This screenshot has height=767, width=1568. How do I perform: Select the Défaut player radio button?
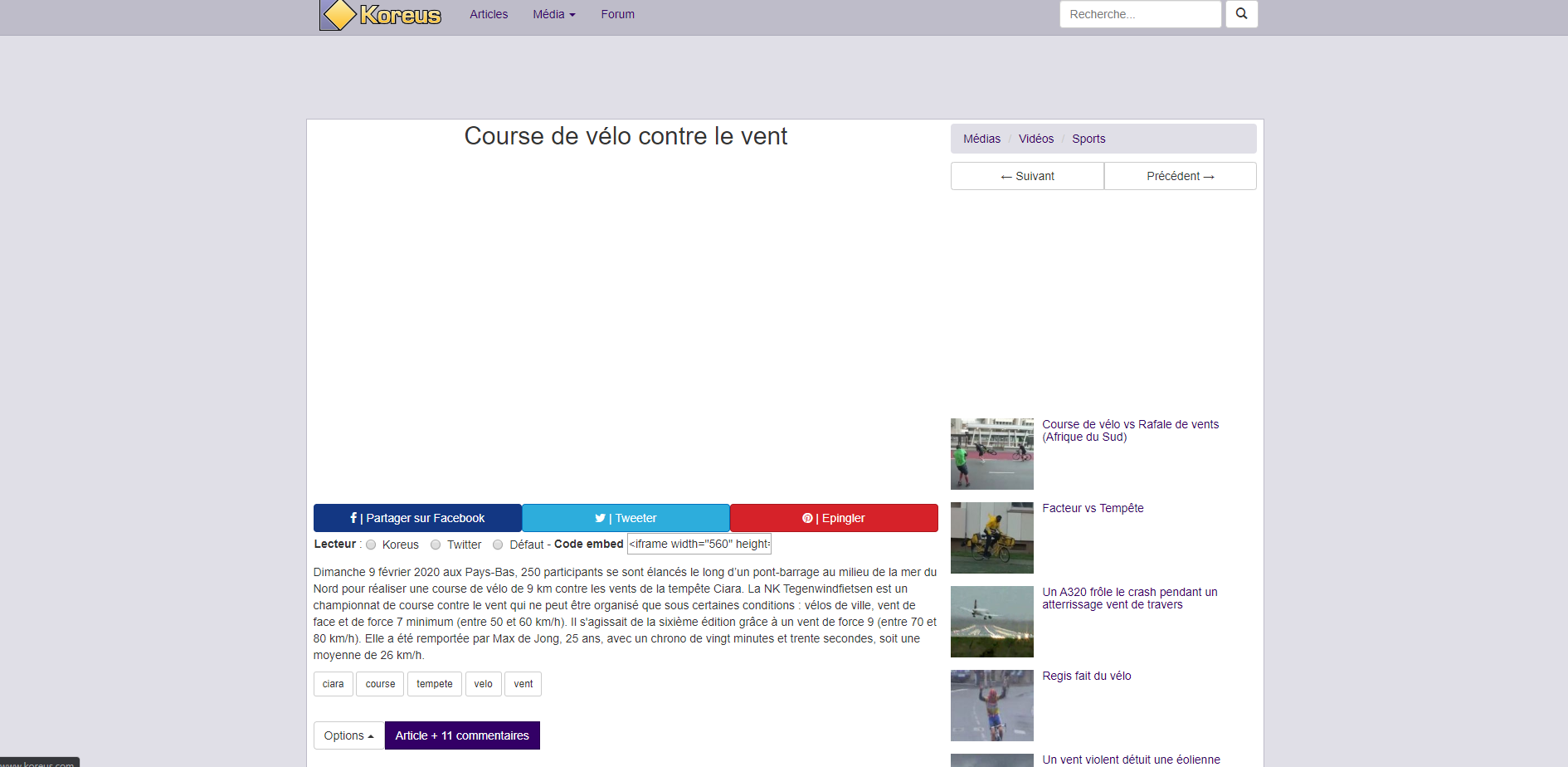click(498, 545)
